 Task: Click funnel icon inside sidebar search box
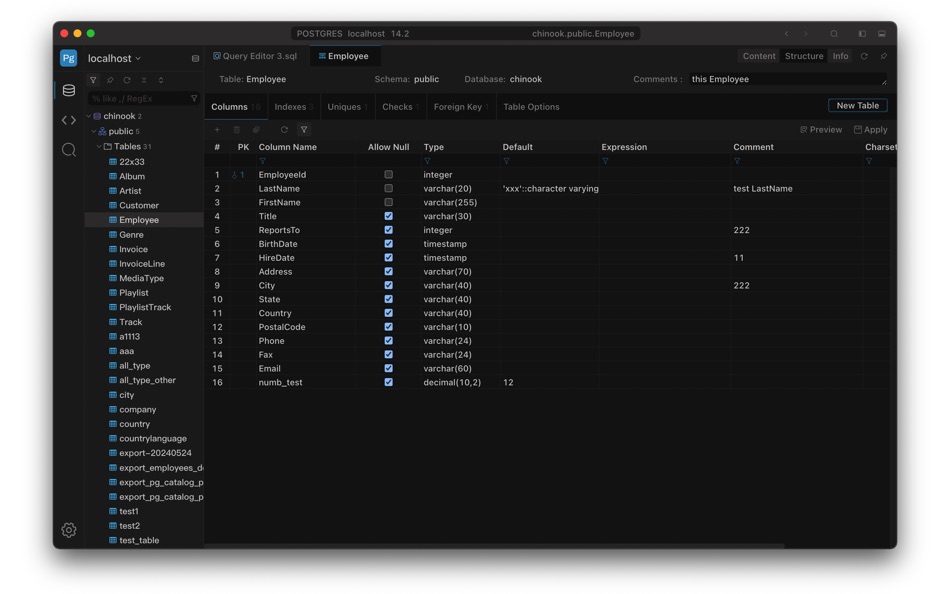[194, 98]
